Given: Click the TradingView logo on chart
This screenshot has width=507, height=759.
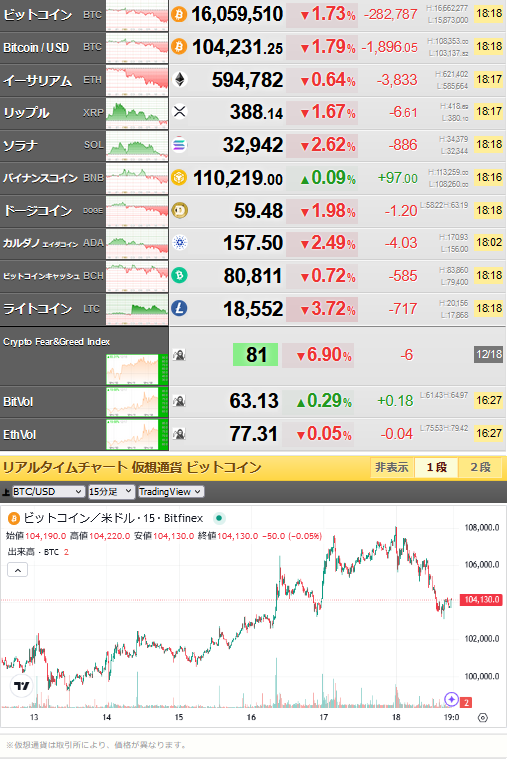Looking at the screenshot, I should click(x=21, y=685).
